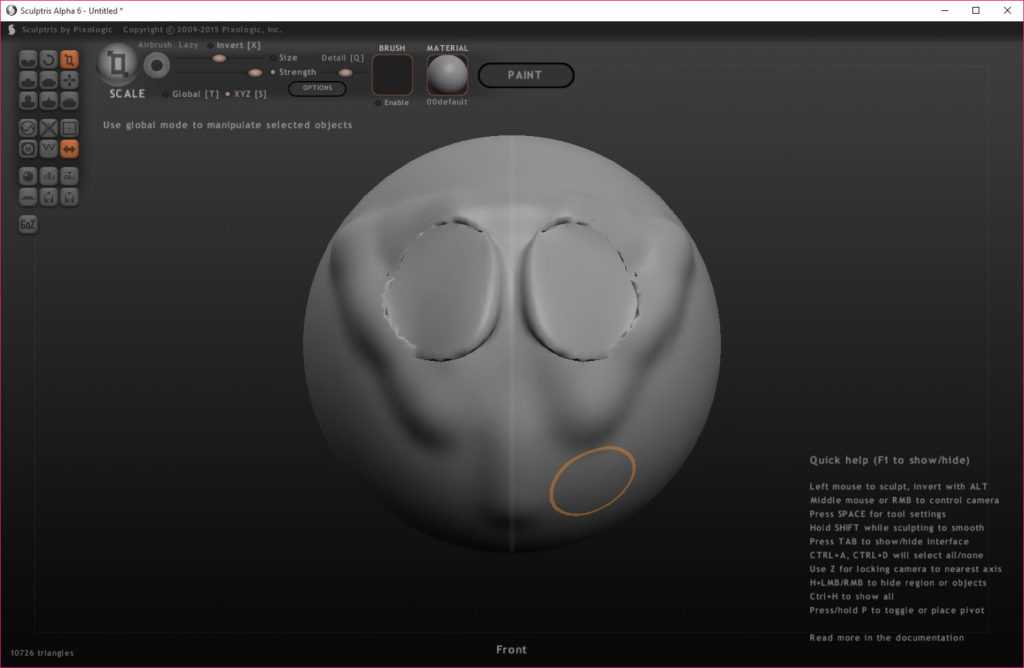Viewport: 1024px width, 668px height.
Task: Click the 'Quick help (F1 to show/hide)' heading
Action: point(889,460)
